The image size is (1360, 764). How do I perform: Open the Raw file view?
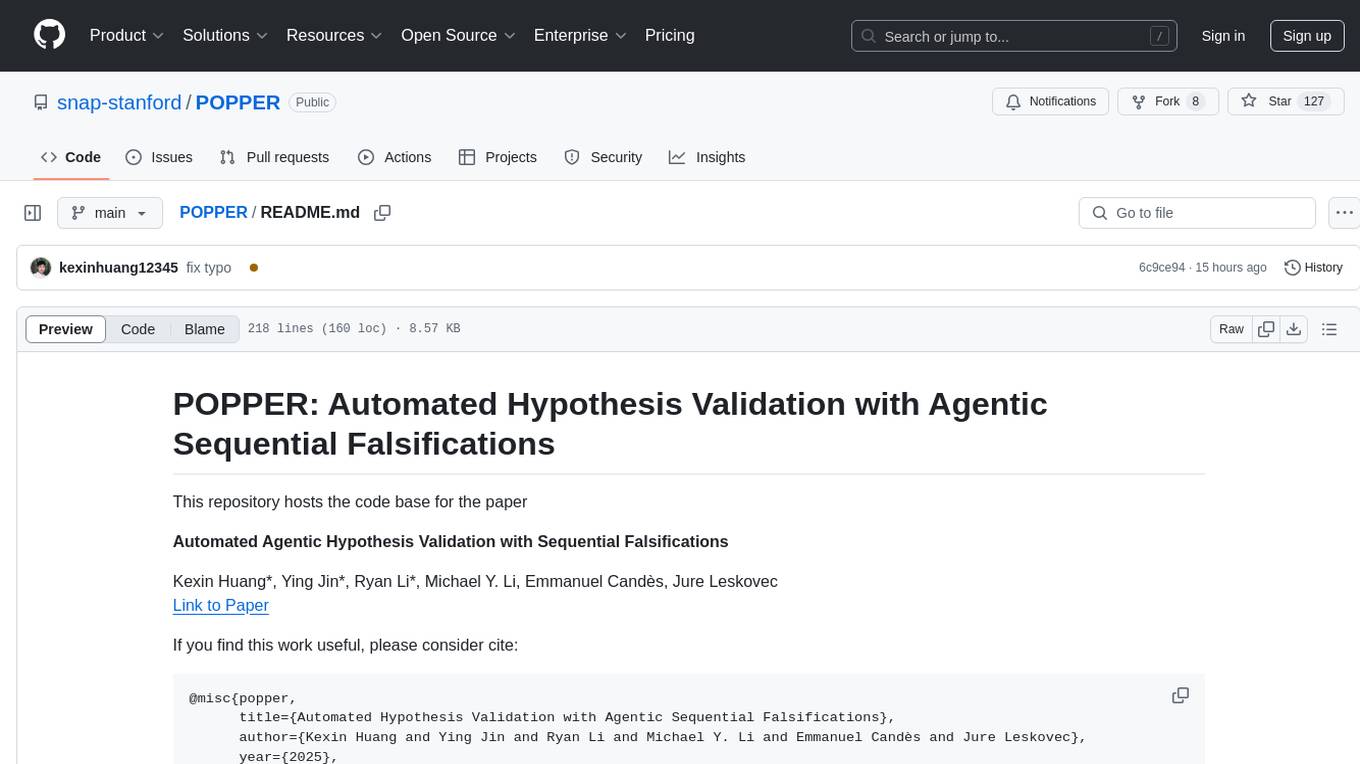pos(1231,329)
